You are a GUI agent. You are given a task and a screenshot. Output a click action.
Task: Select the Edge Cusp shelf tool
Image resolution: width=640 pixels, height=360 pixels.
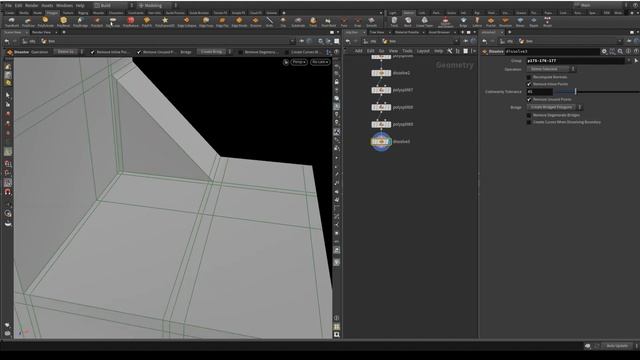click(x=206, y=22)
